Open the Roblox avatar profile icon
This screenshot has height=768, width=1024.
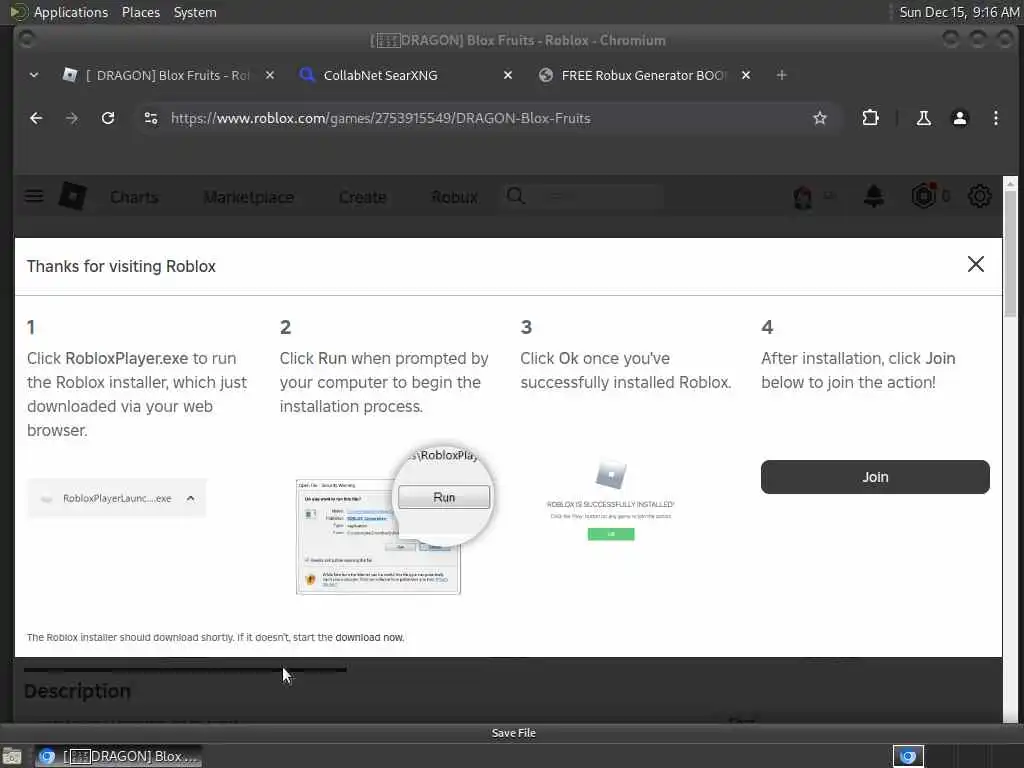[x=803, y=197]
